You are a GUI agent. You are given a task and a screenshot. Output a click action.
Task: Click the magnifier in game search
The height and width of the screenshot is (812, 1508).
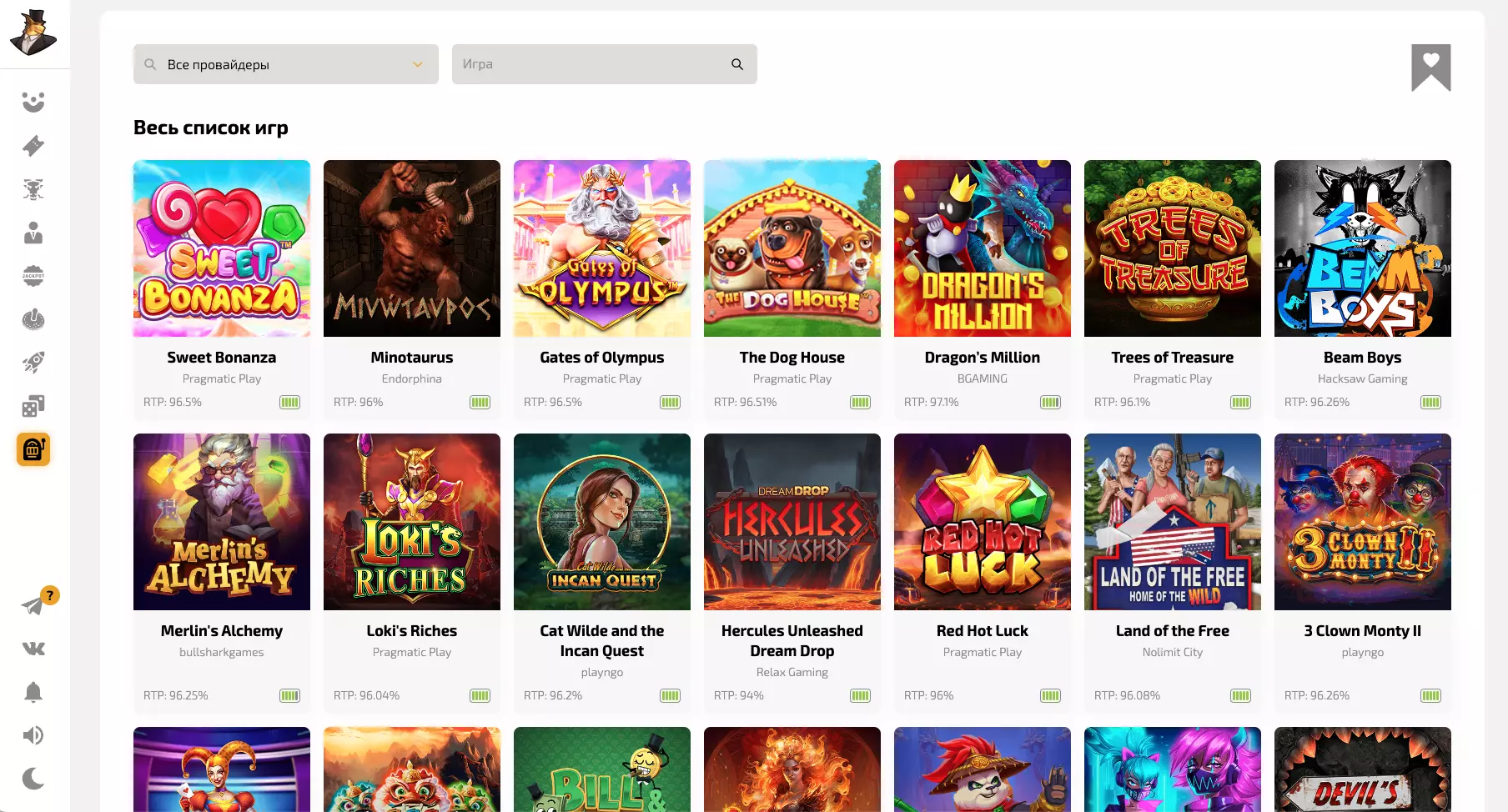tap(737, 64)
